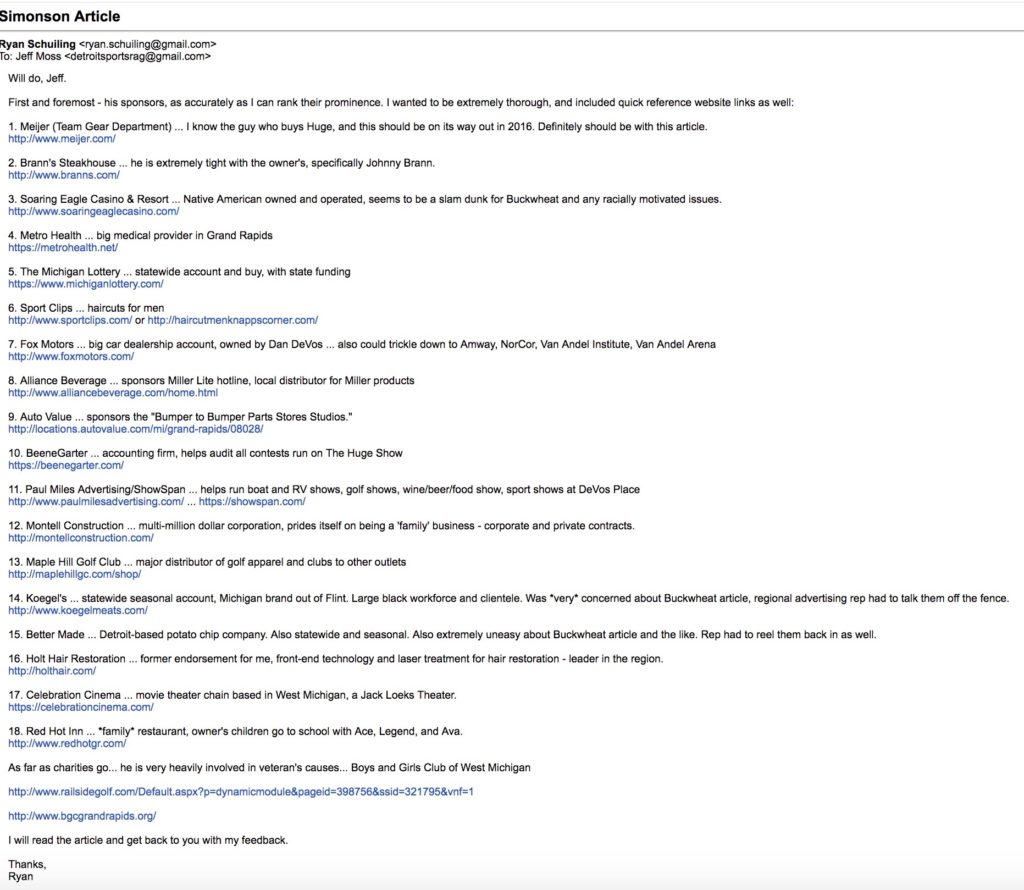The image size is (1024, 890).
Task: Open the redhotgr.com link
Action: click(x=67, y=743)
